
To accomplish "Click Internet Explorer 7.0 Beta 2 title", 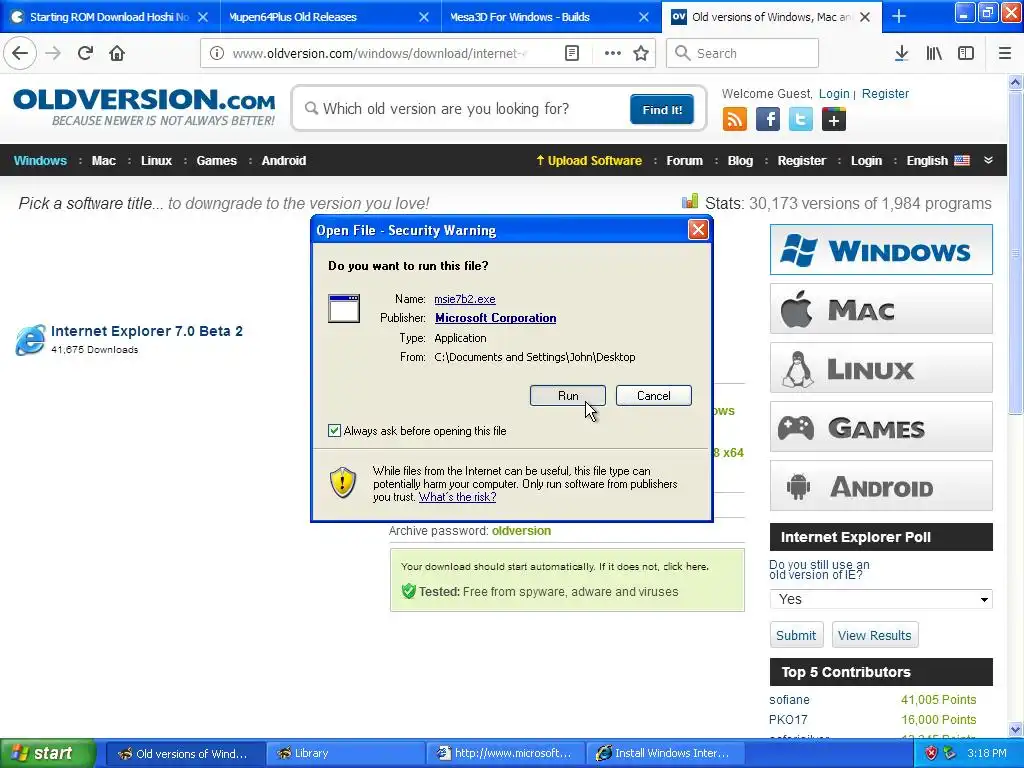I will point(147,331).
